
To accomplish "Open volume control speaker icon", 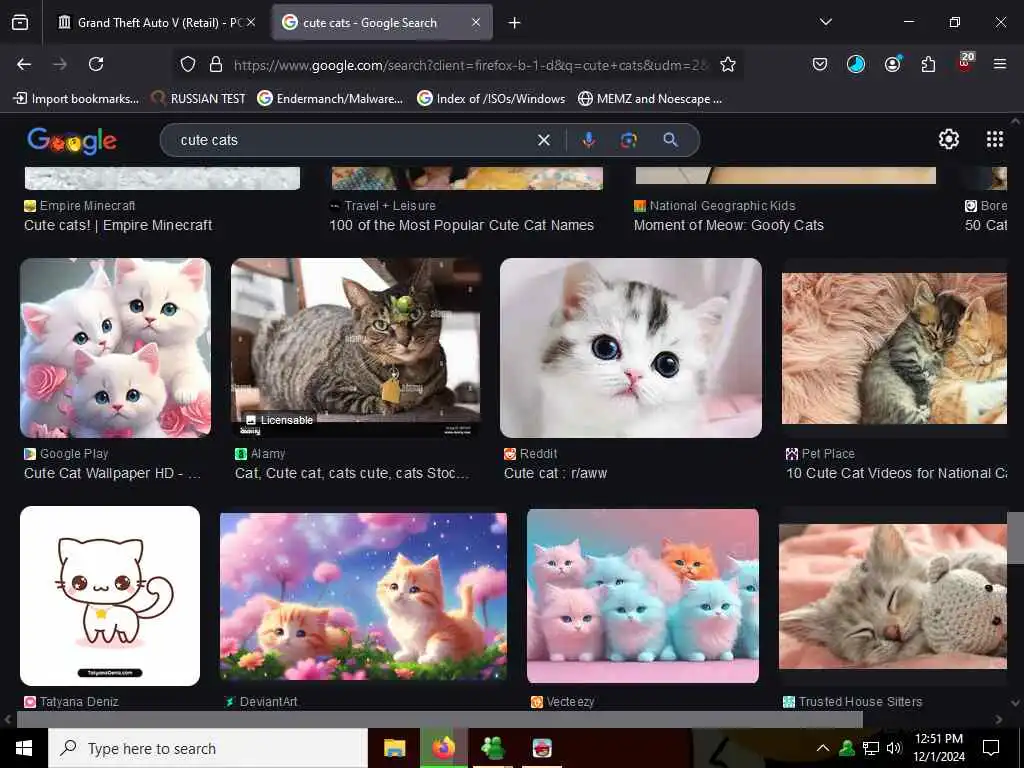I will [893, 748].
